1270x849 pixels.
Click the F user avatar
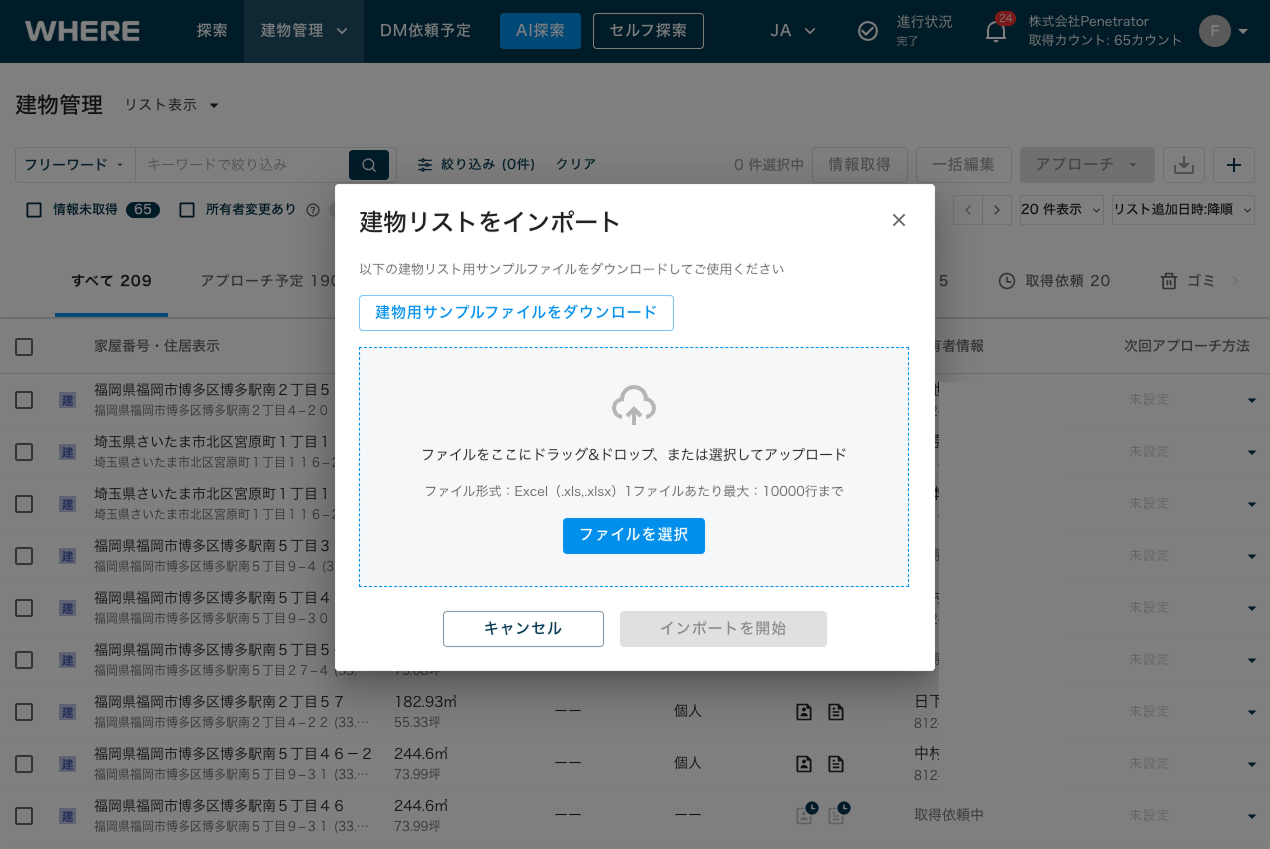(x=1214, y=31)
